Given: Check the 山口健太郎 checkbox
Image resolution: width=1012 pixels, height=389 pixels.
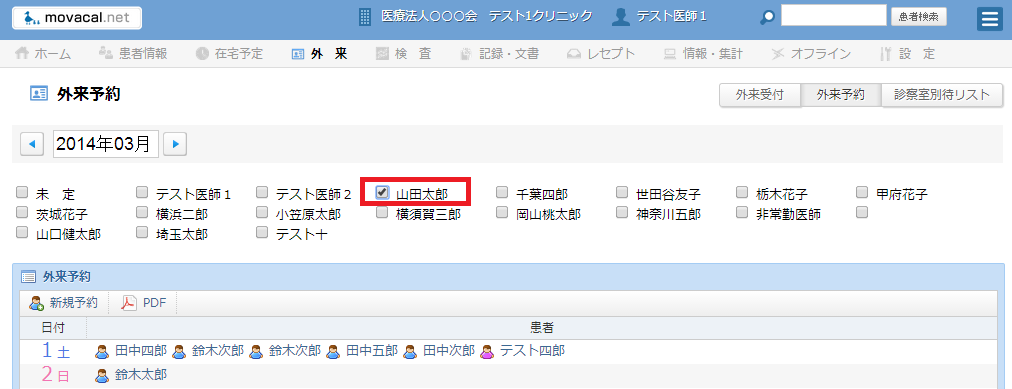Looking at the screenshot, I should tap(23, 232).
